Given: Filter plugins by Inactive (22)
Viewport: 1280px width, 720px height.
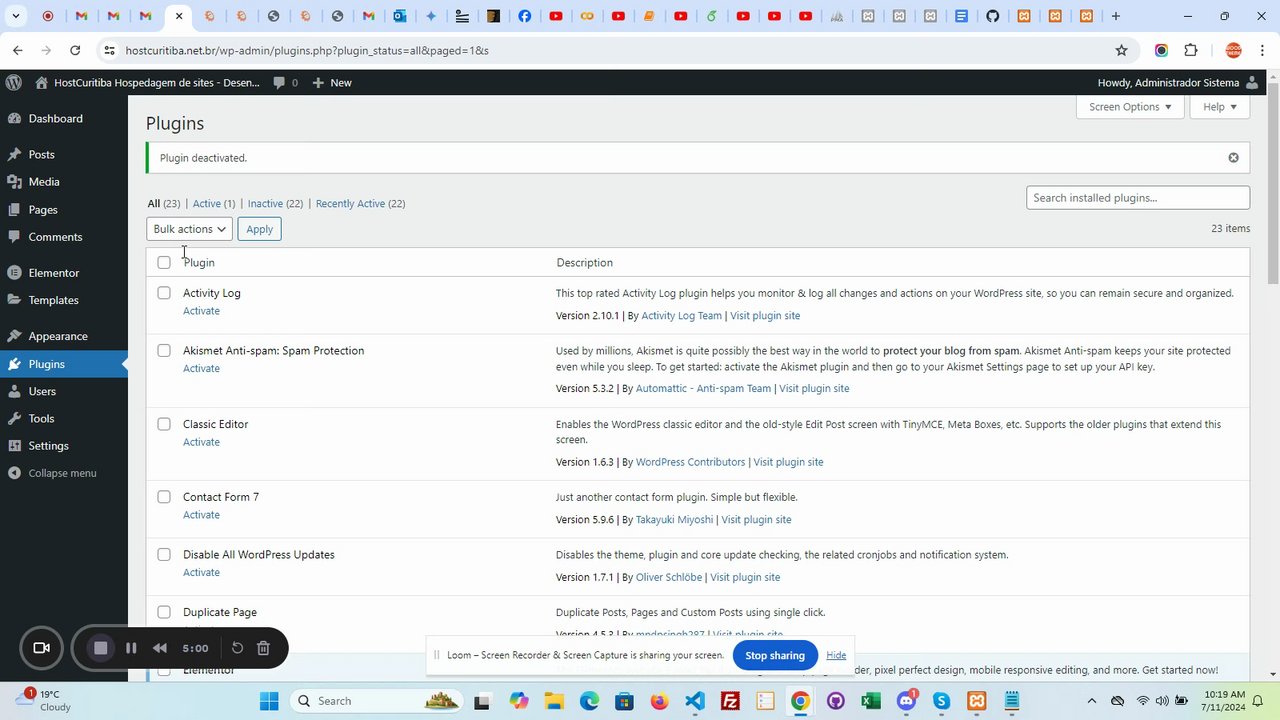Looking at the screenshot, I should point(275,203).
